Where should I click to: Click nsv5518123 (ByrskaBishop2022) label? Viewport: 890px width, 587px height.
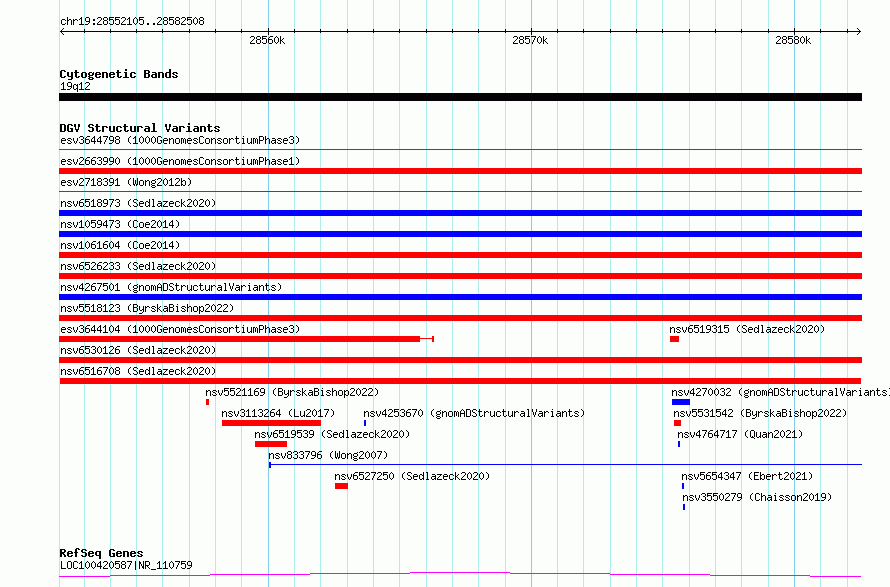click(147, 308)
